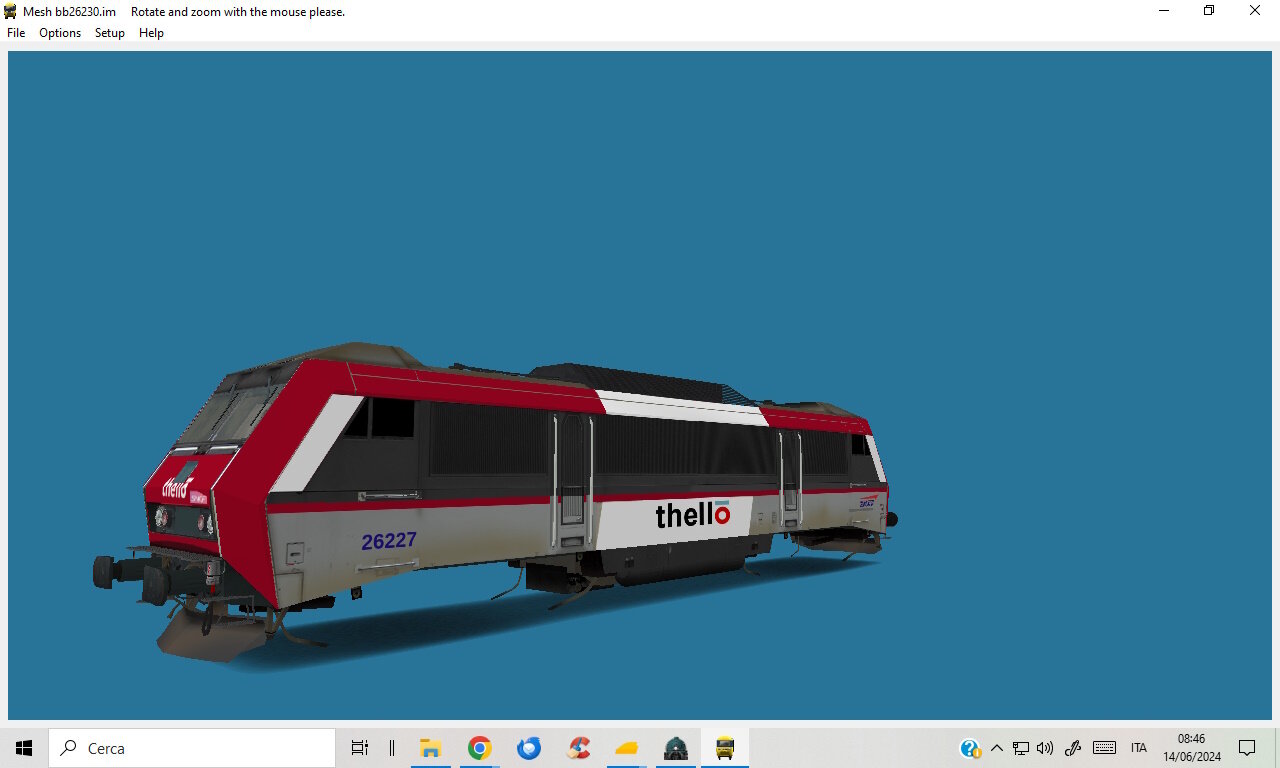This screenshot has height=768, width=1280.
Task: Click the yellow train mesh viewer taskbar icon
Action: [x=725, y=748]
